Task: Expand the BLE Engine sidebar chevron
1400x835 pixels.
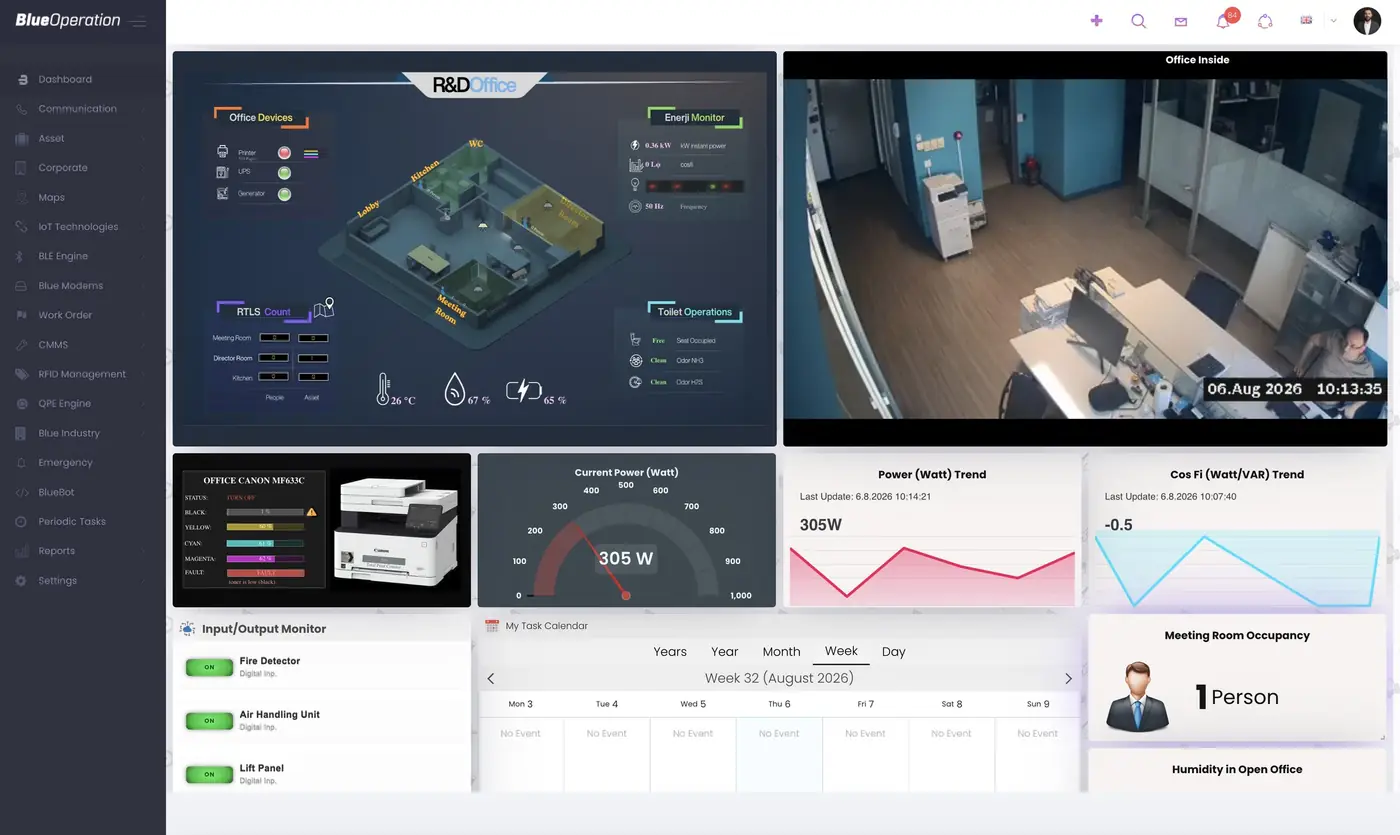Action: [x=143, y=256]
